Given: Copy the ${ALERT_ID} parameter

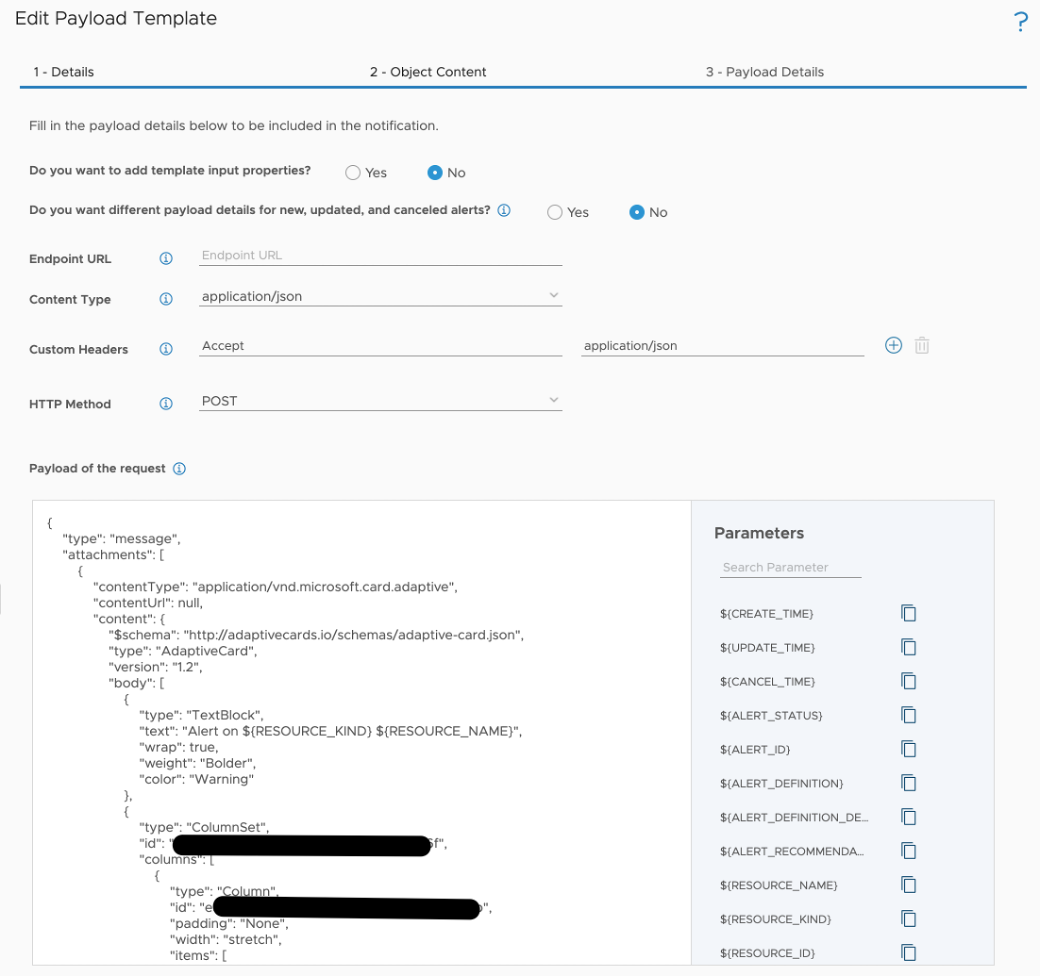Looking at the screenshot, I should 909,749.
